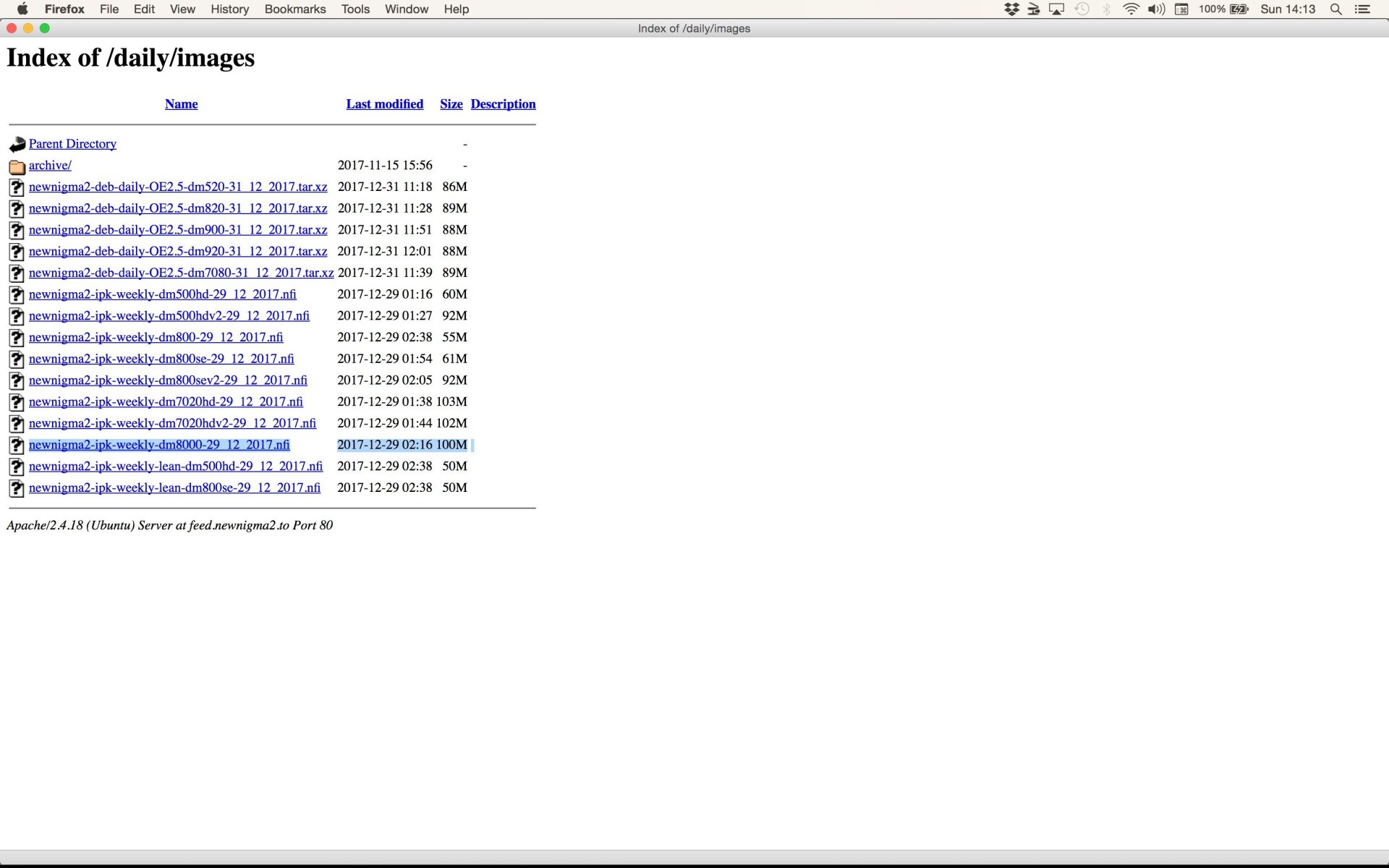Image resolution: width=1389 pixels, height=868 pixels.
Task: Download newnigma2 dm900 tar.xz image
Action: point(177,230)
